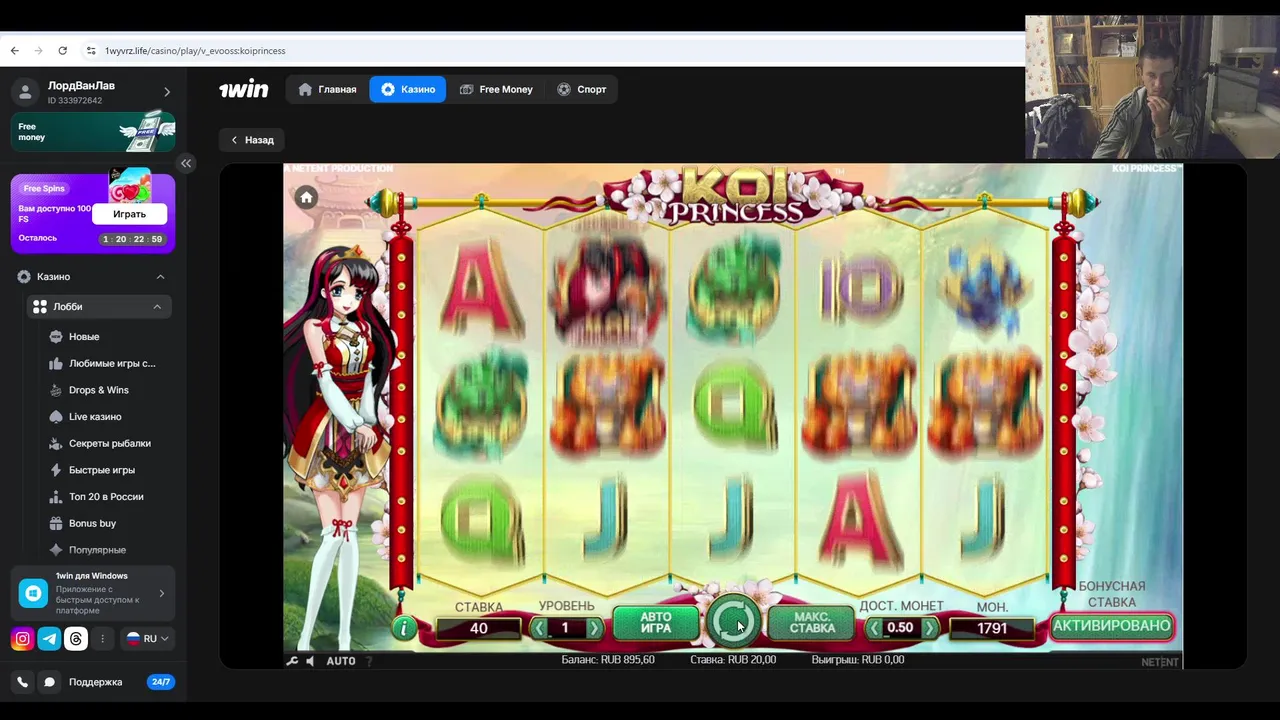Open more social links three-dot button
Screen dimensions: 1280x720
tap(102, 639)
